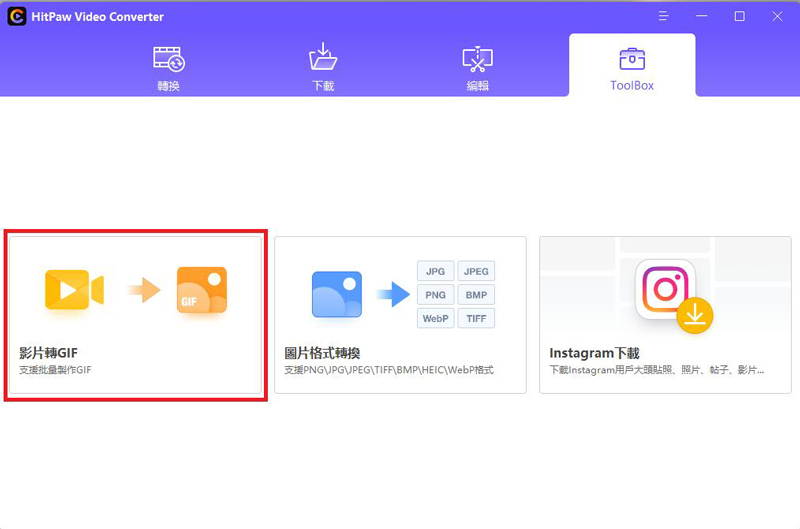Click the WebP format badge
This screenshot has width=800, height=529.
tap(435, 318)
